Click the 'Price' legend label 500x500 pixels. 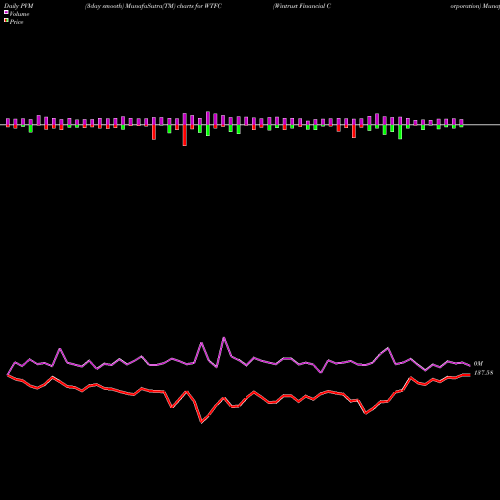click(16, 22)
